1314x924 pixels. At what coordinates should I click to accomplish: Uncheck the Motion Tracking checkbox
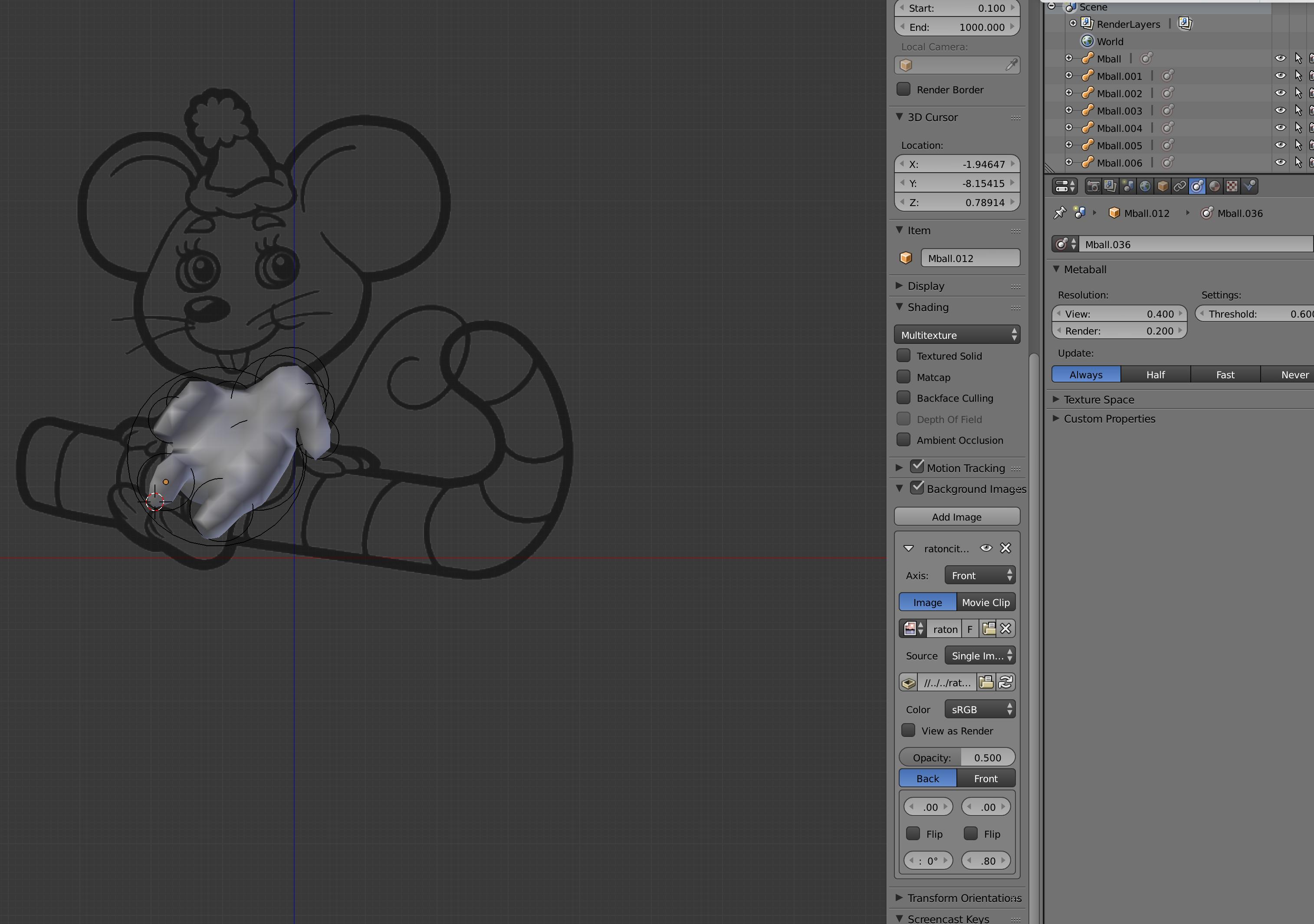(917, 466)
